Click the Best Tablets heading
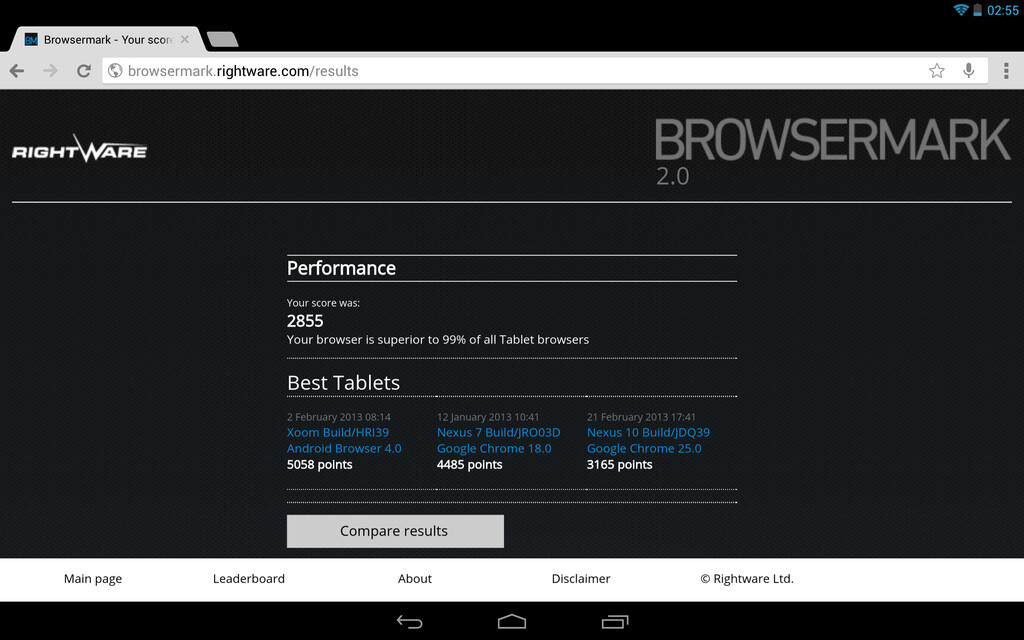 (344, 383)
